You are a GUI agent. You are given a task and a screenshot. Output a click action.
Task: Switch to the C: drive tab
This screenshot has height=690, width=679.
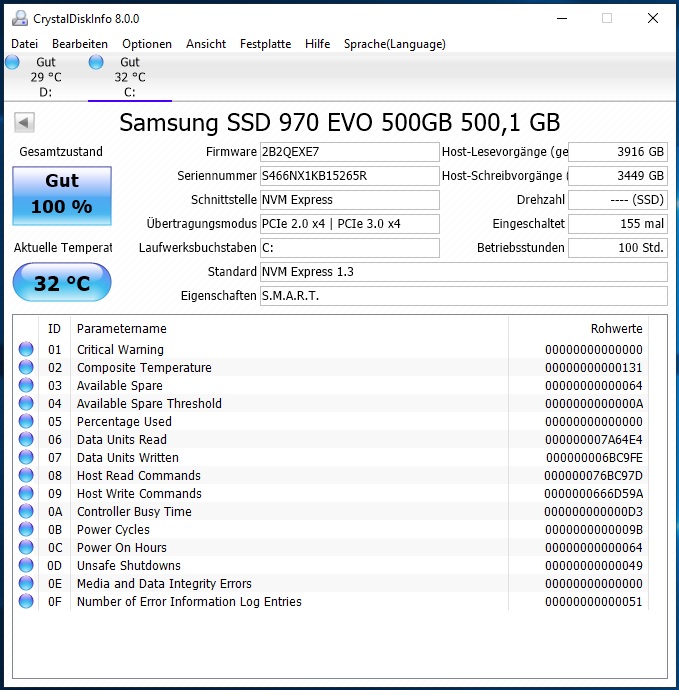point(130,77)
